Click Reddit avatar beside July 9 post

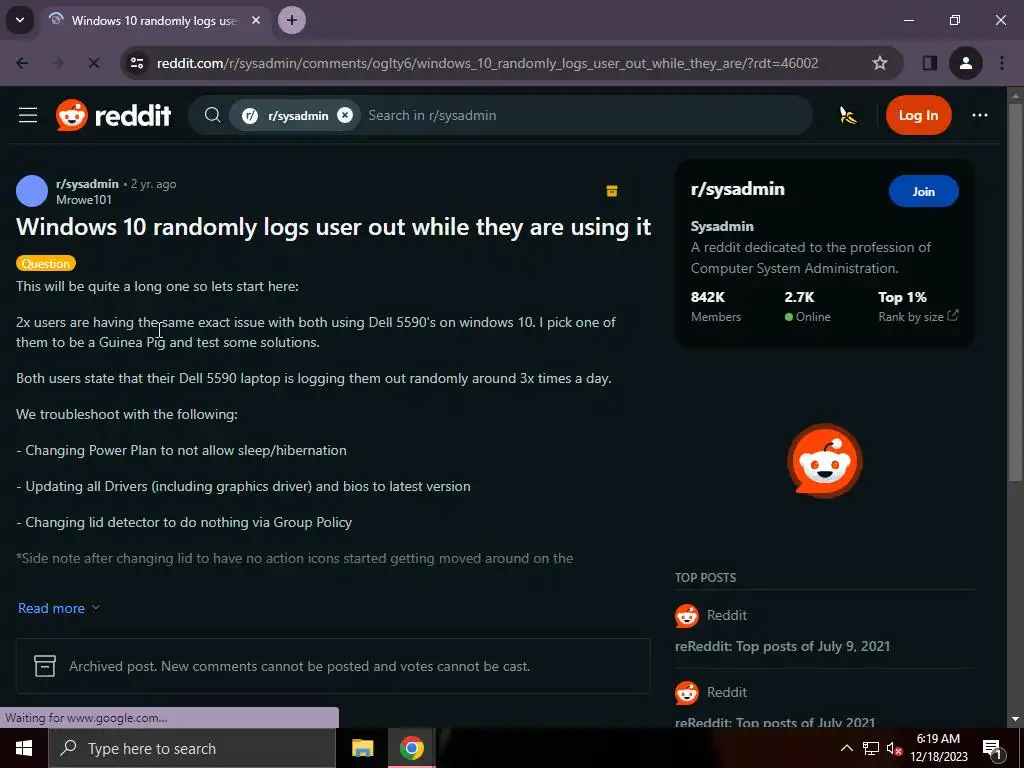[686, 616]
